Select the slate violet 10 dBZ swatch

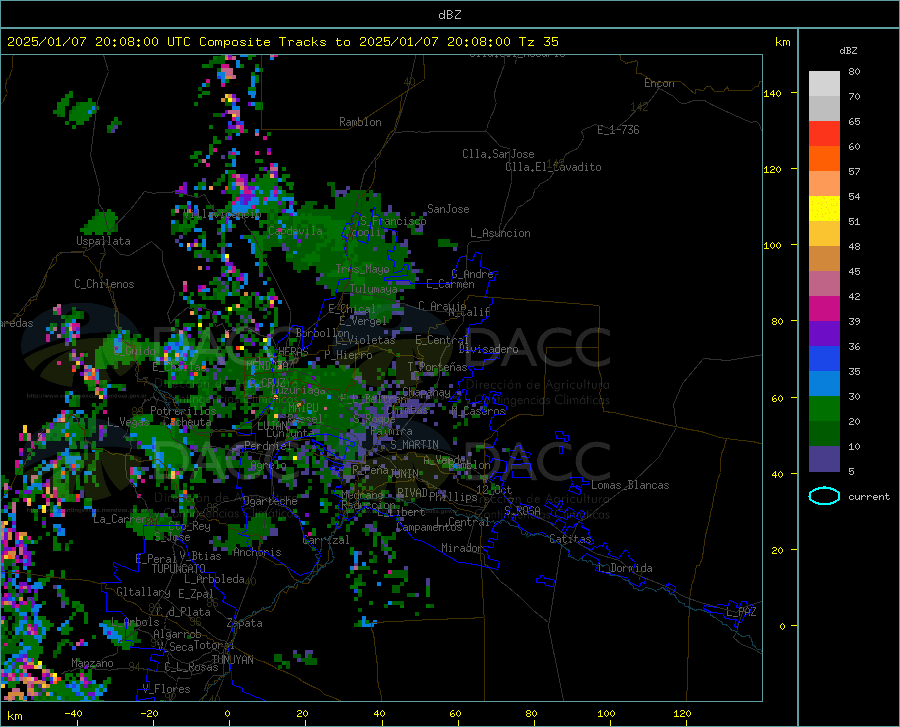tap(824, 459)
